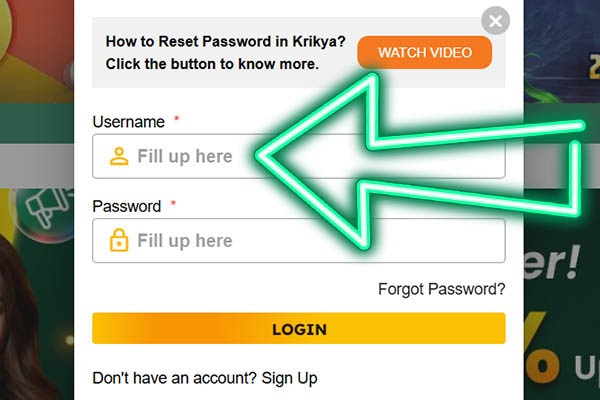Open the Forgot Password? link
600x400 pixels.
(441, 289)
